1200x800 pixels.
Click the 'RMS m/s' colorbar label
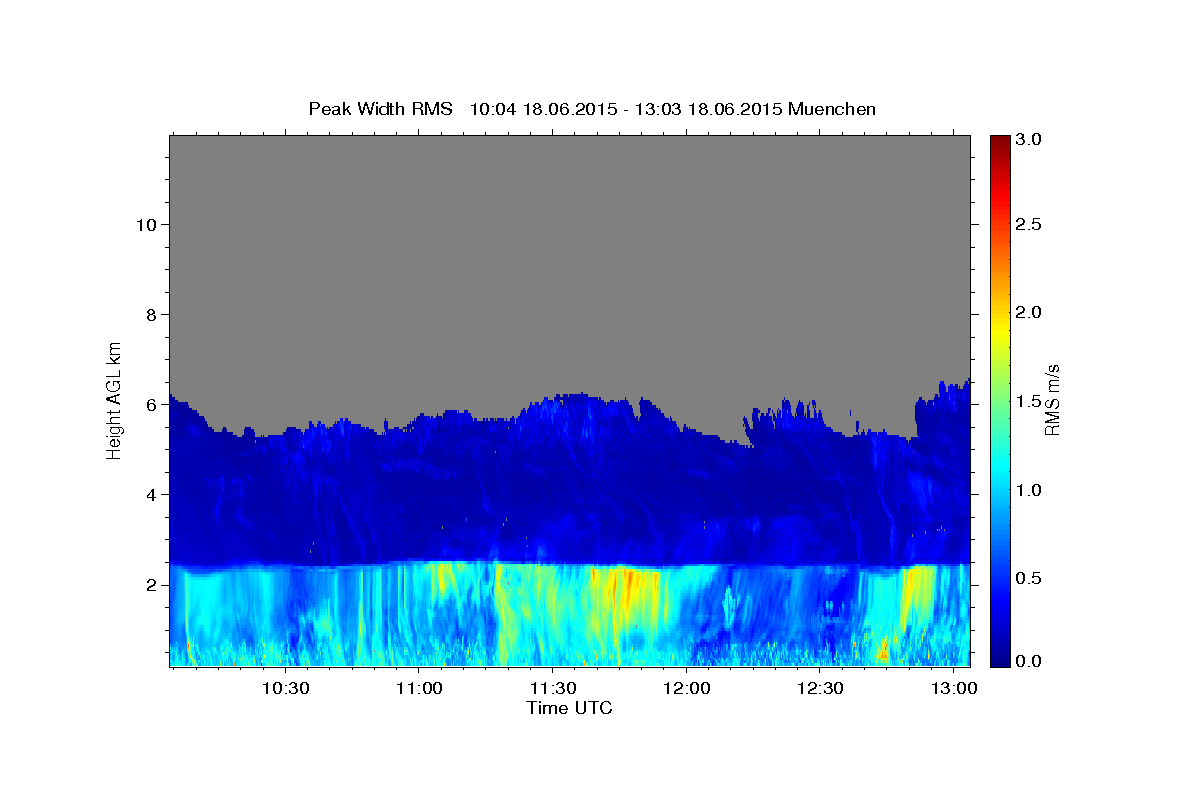click(1051, 400)
